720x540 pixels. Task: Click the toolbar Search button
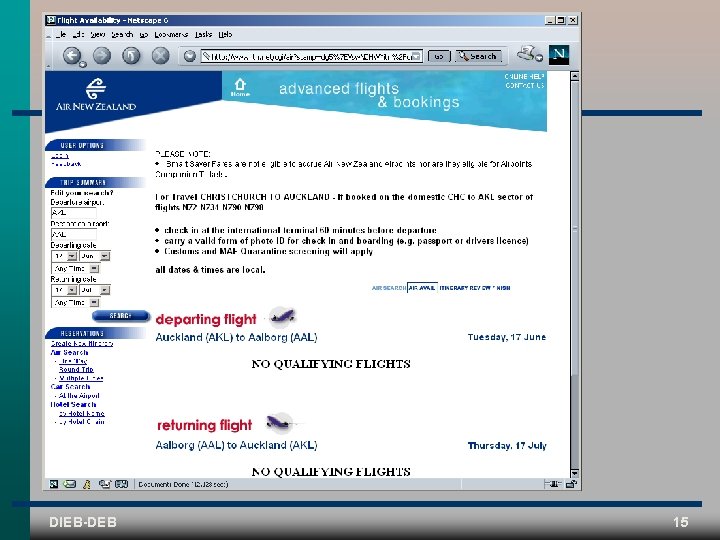click(x=478, y=56)
